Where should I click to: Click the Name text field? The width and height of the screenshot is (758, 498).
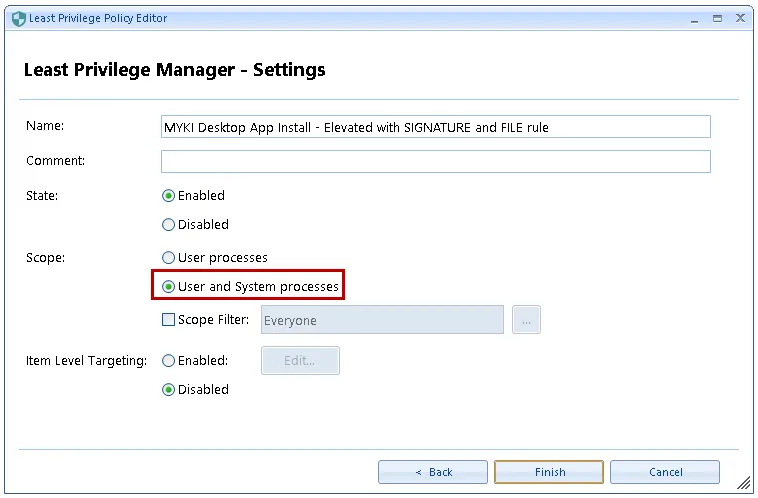tap(435, 127)
